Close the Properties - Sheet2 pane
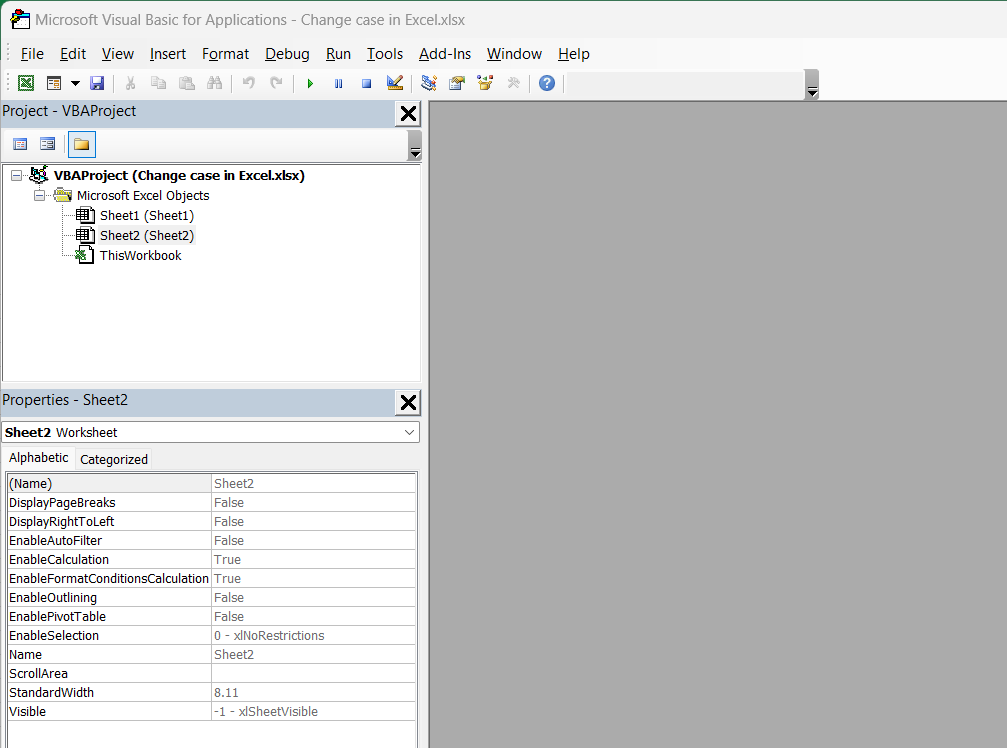 click(x=408, y=403)
